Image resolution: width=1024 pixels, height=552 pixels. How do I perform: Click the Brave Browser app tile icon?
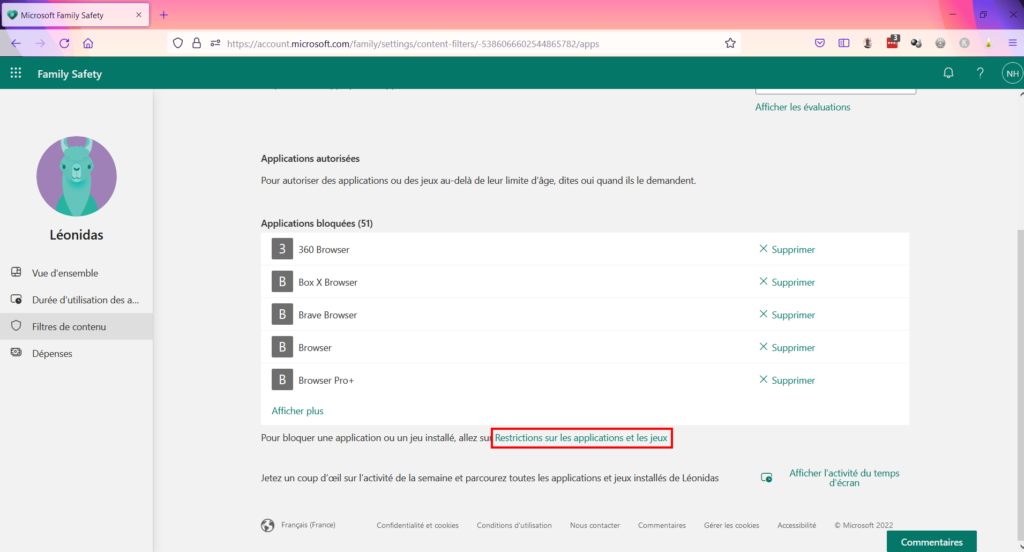282,314
